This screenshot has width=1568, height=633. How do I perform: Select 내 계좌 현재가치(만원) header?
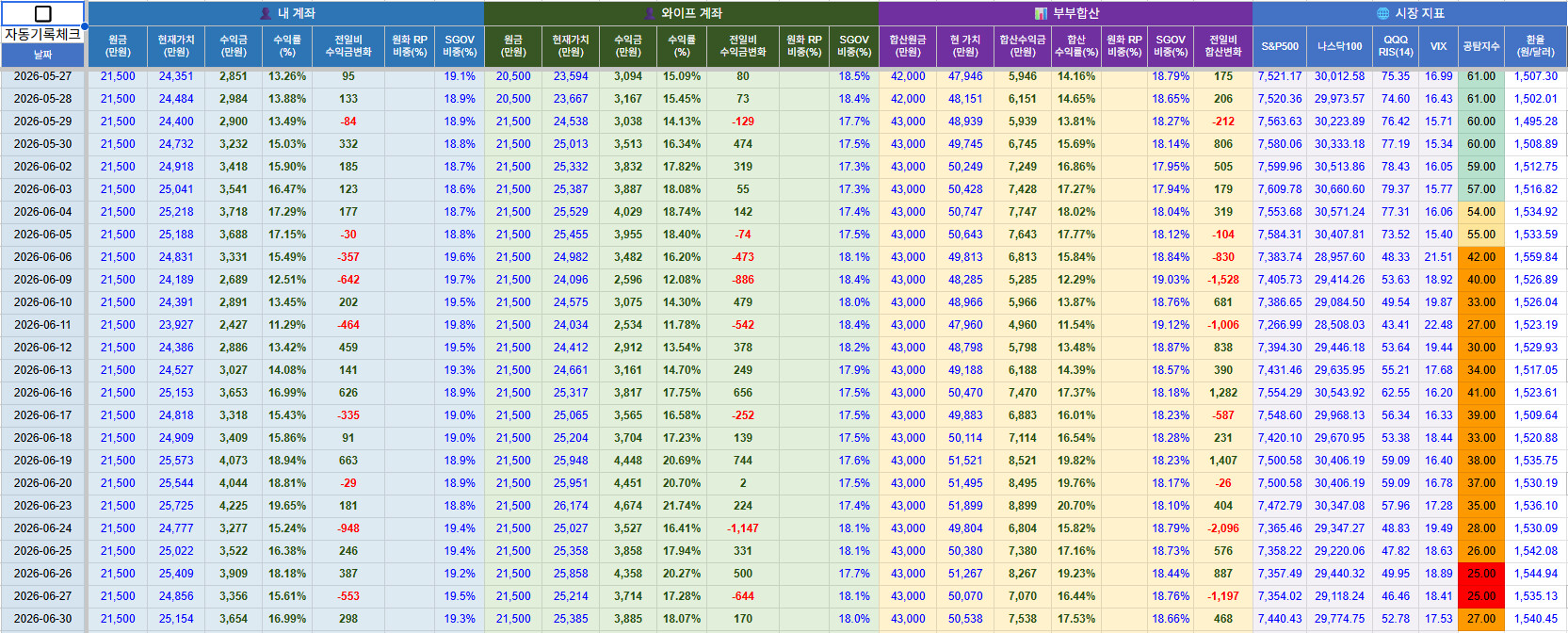(x=176, y=46)
